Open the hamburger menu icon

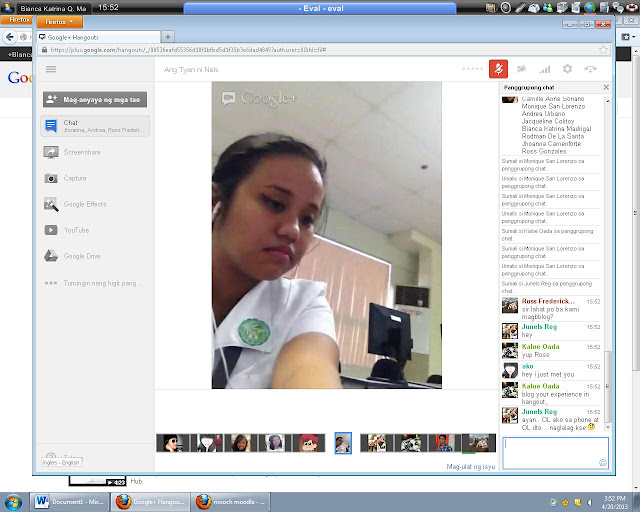point(51,69)
